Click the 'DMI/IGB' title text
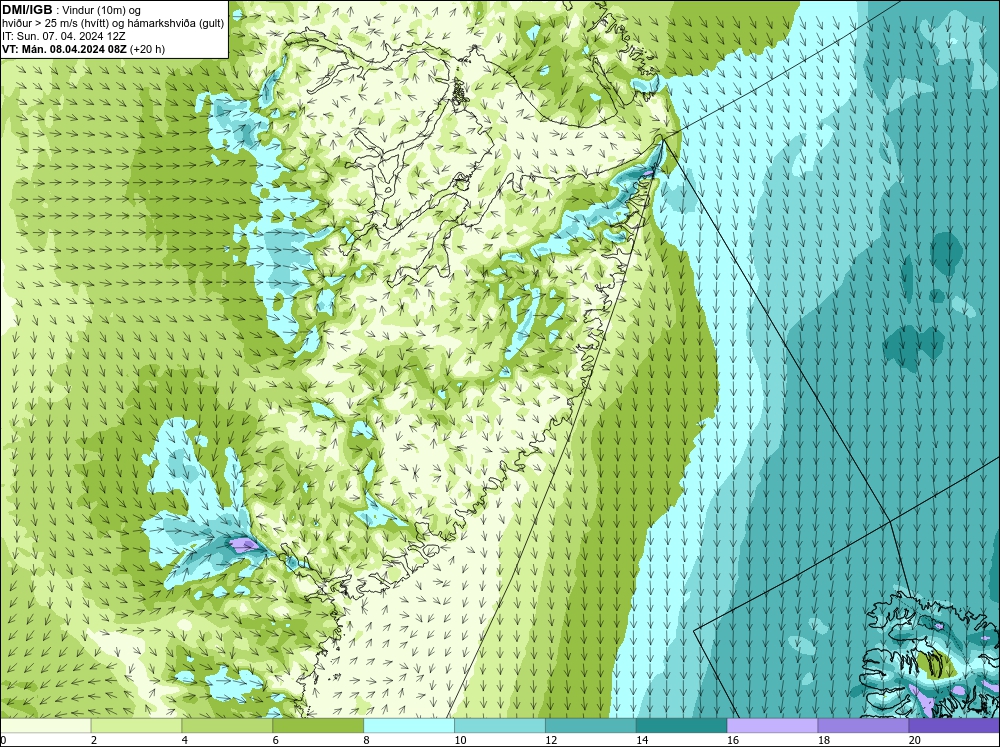1000x747 pixels. click(27, 10)
